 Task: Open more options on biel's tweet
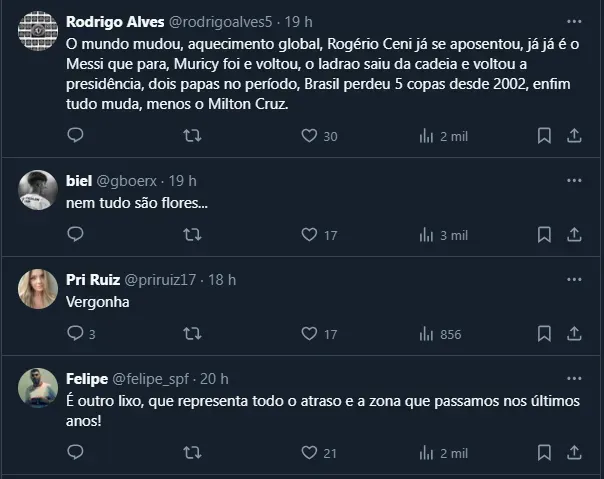pos(574,180)
